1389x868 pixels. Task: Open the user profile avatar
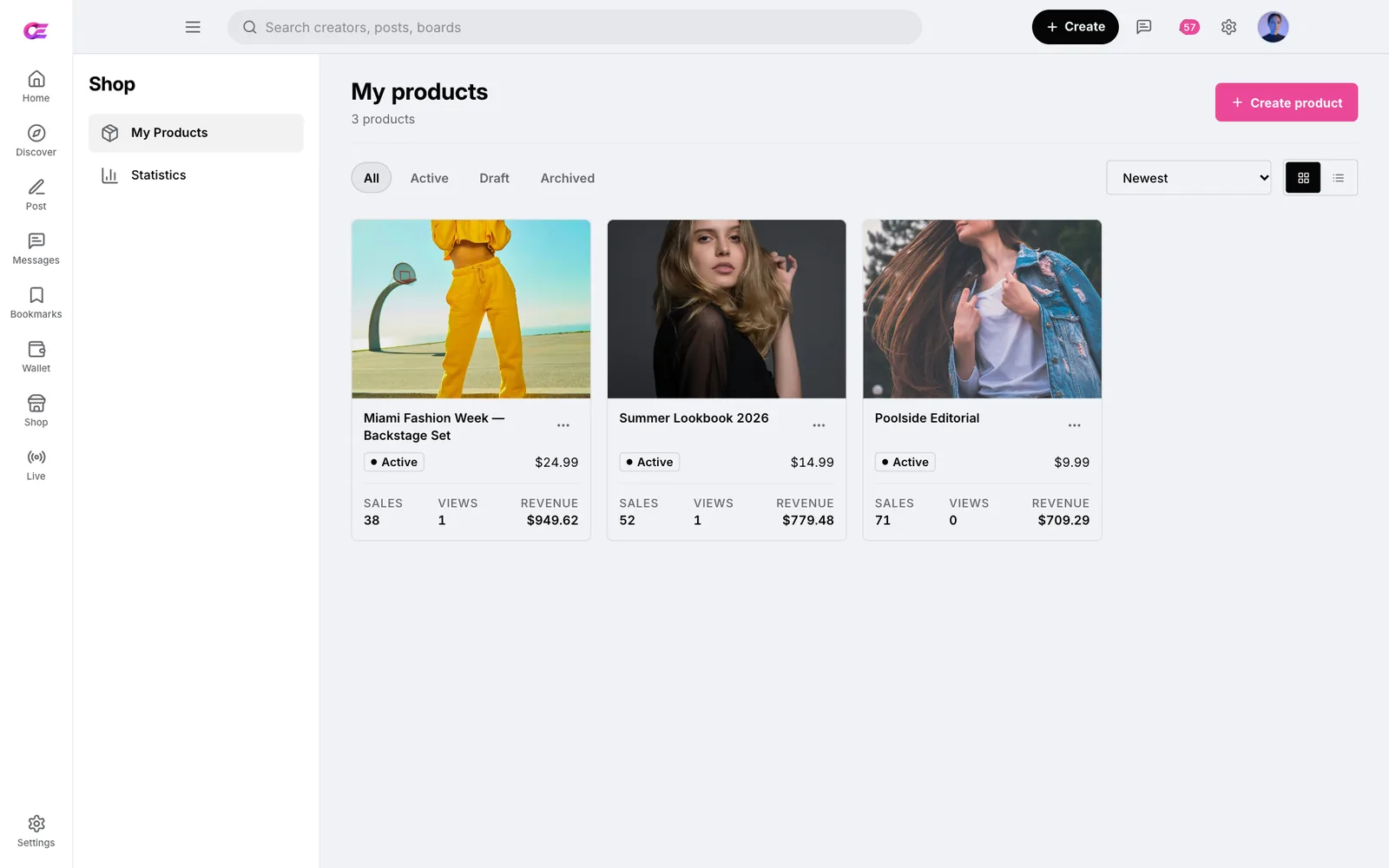[1273, 27]
